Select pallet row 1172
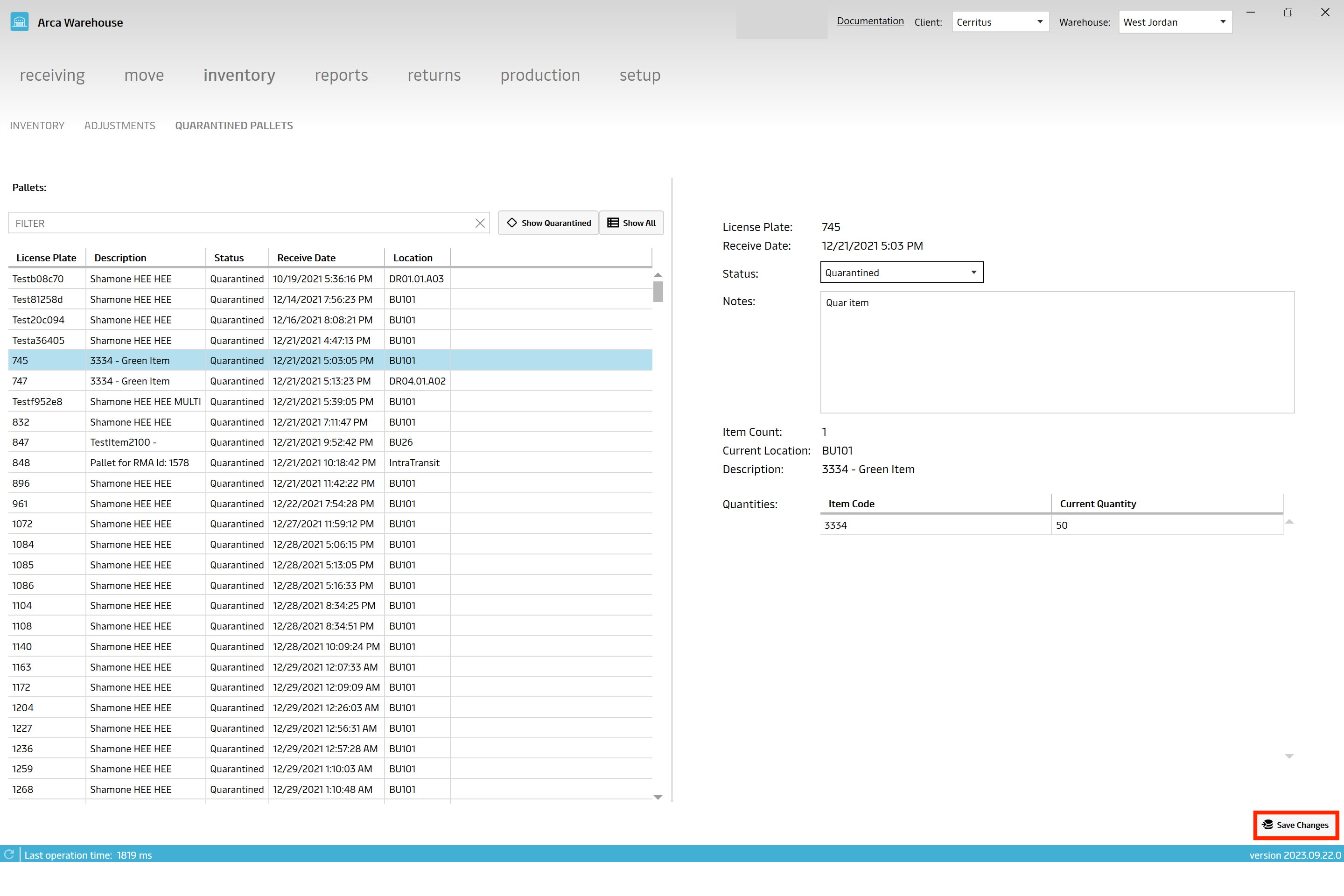 tap(330, 687)
